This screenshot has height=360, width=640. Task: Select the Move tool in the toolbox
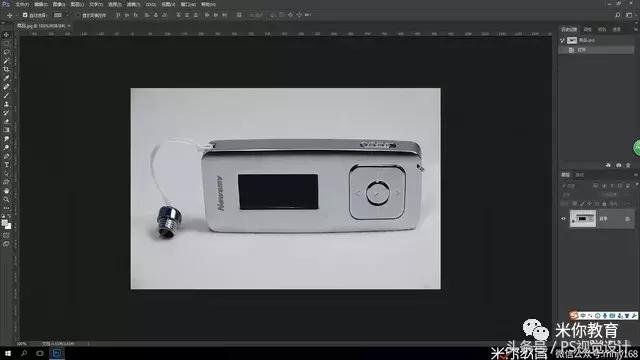pos(6,35)
